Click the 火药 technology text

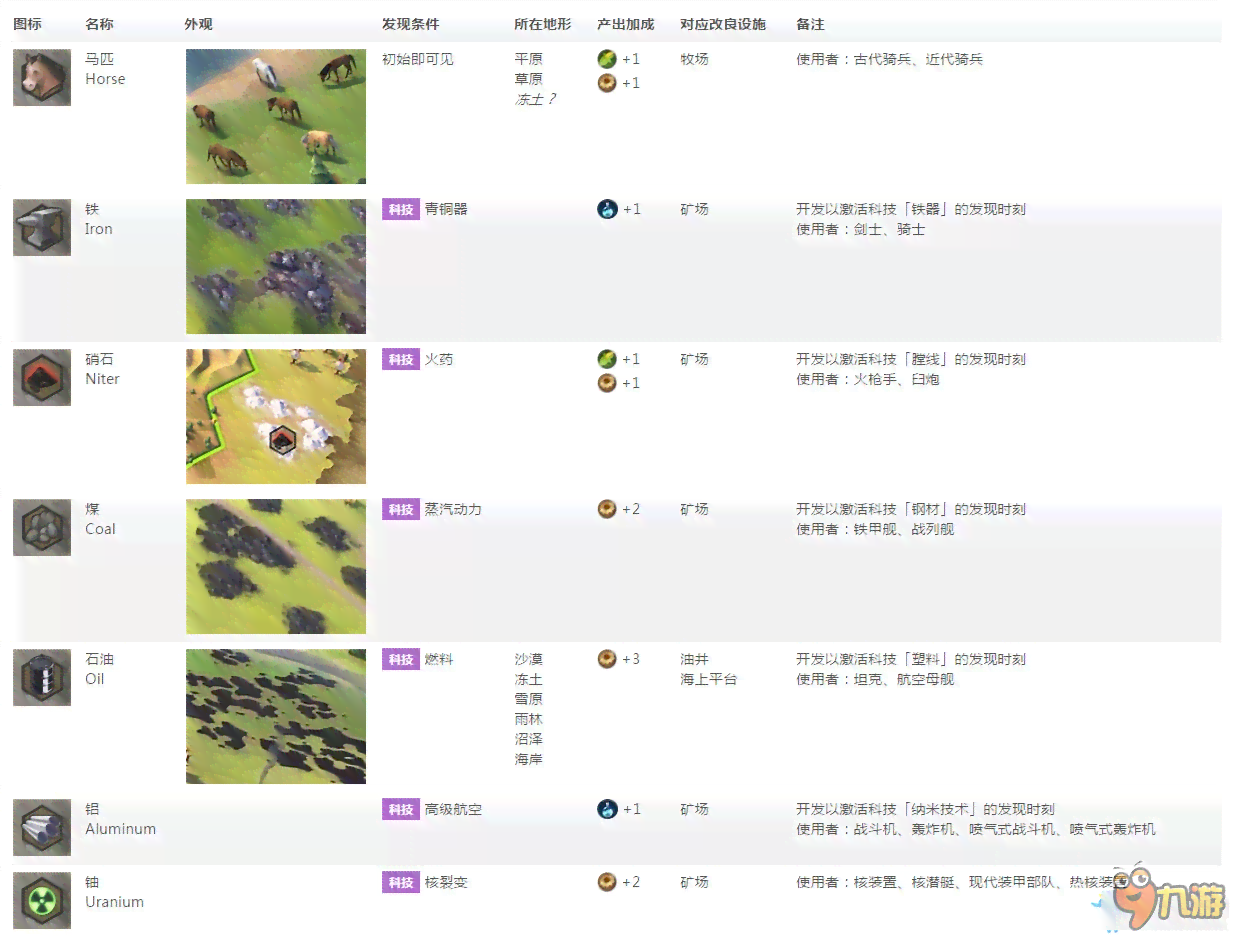point(439,359)
